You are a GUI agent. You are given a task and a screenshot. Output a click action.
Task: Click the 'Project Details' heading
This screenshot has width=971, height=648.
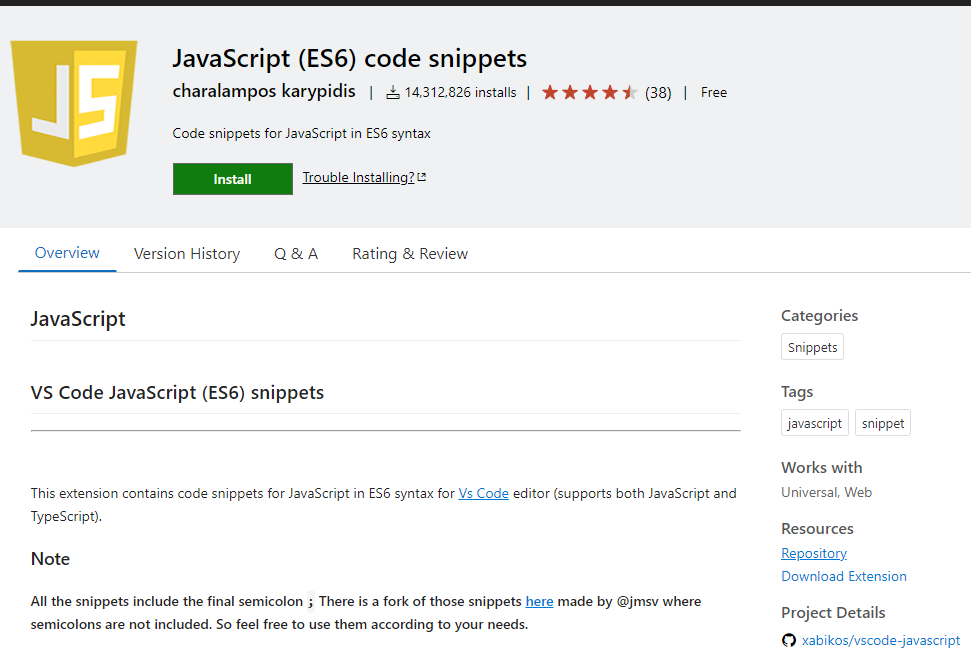click(834, 613)
